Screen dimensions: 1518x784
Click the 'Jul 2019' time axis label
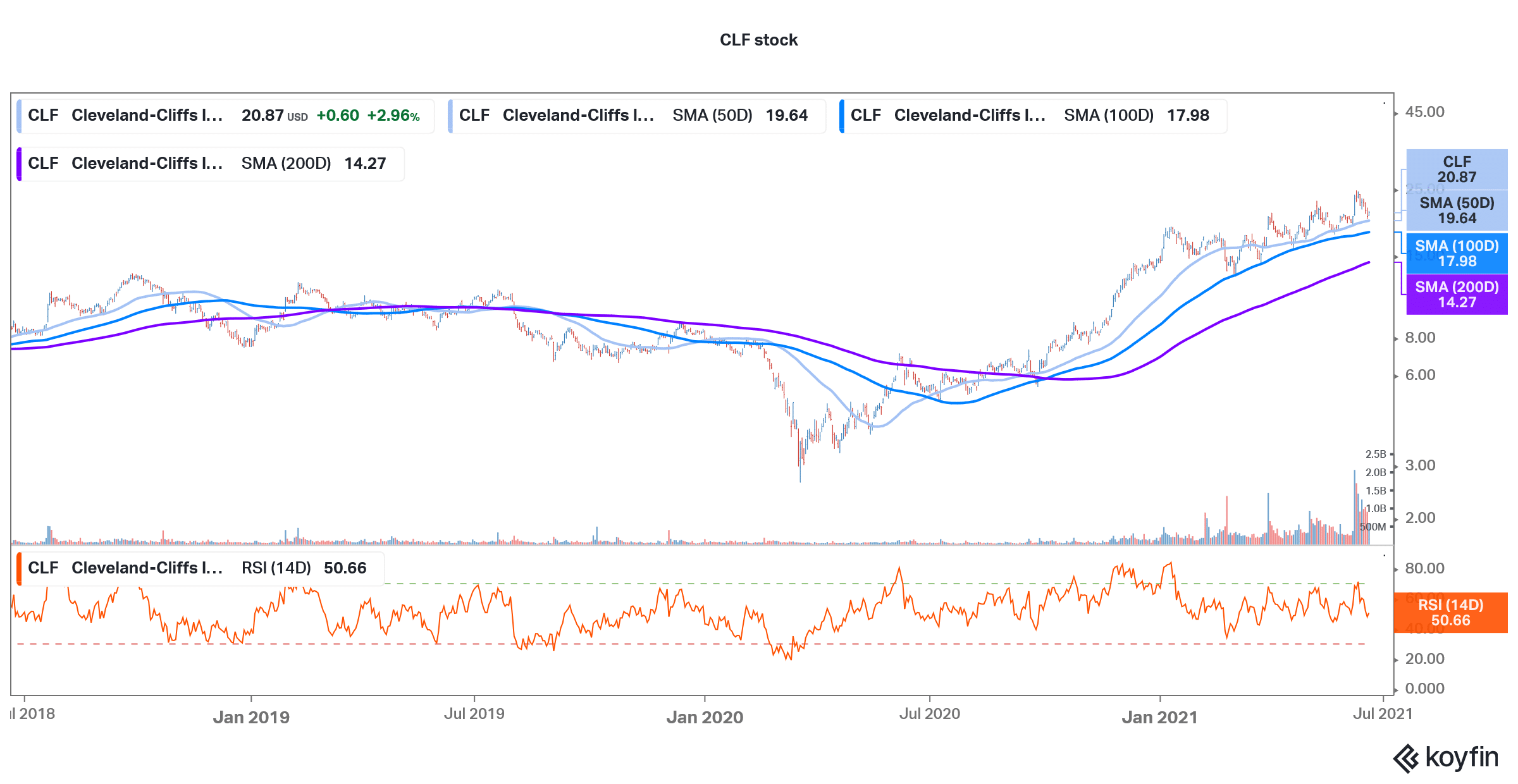click(x=474, y=714)
